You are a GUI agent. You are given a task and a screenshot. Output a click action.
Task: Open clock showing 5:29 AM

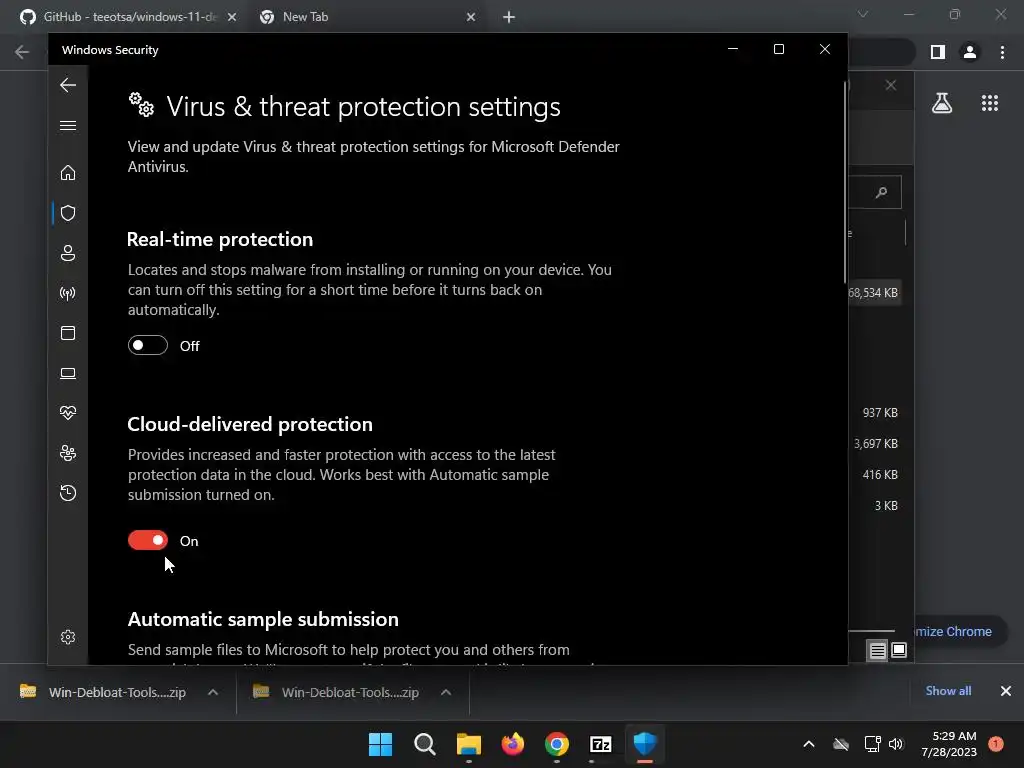click(949, 744)
